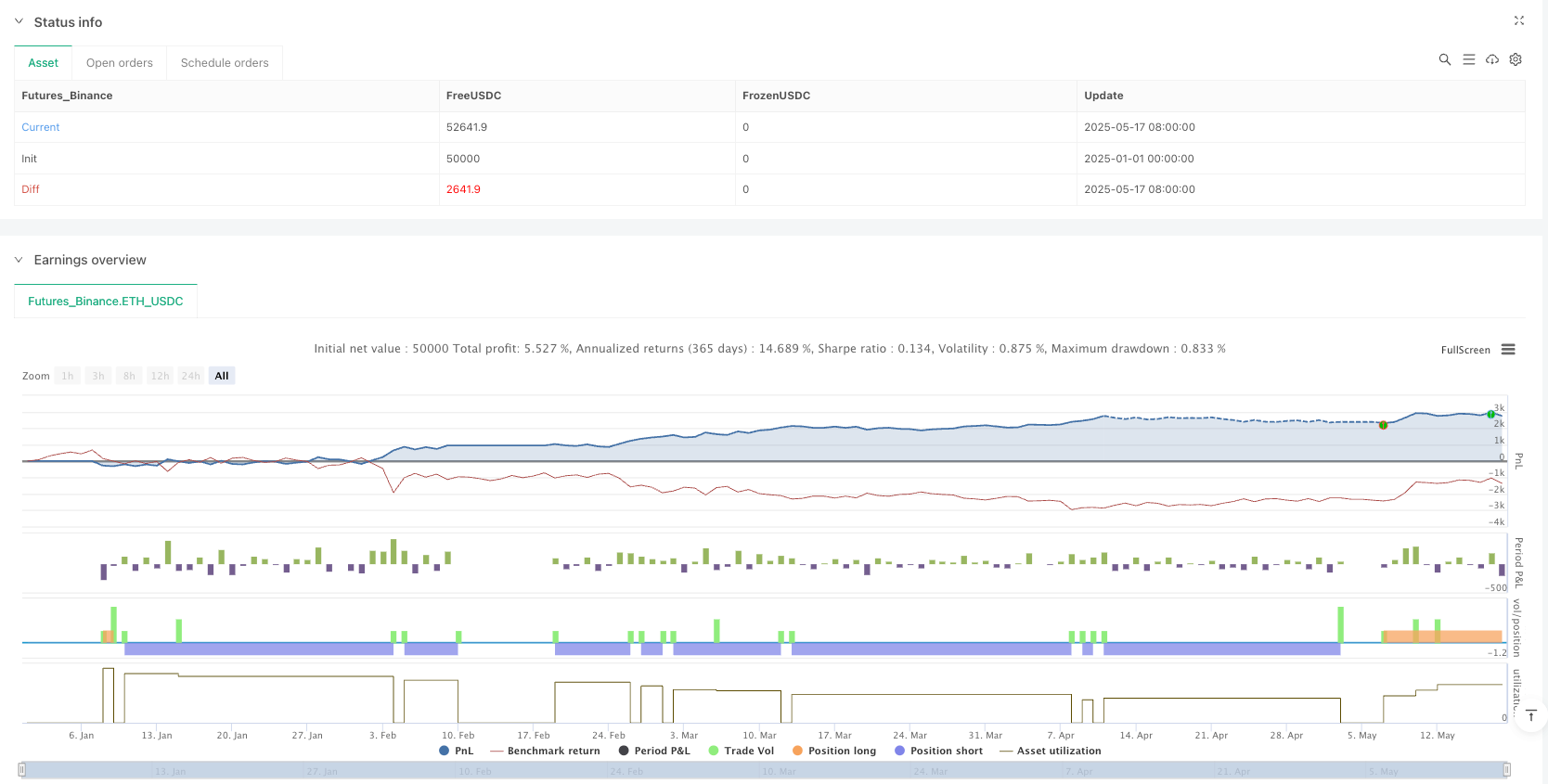Switch to the Open orders tab
The width and height of the screenshot is (1548, 784).
point(119,63)
